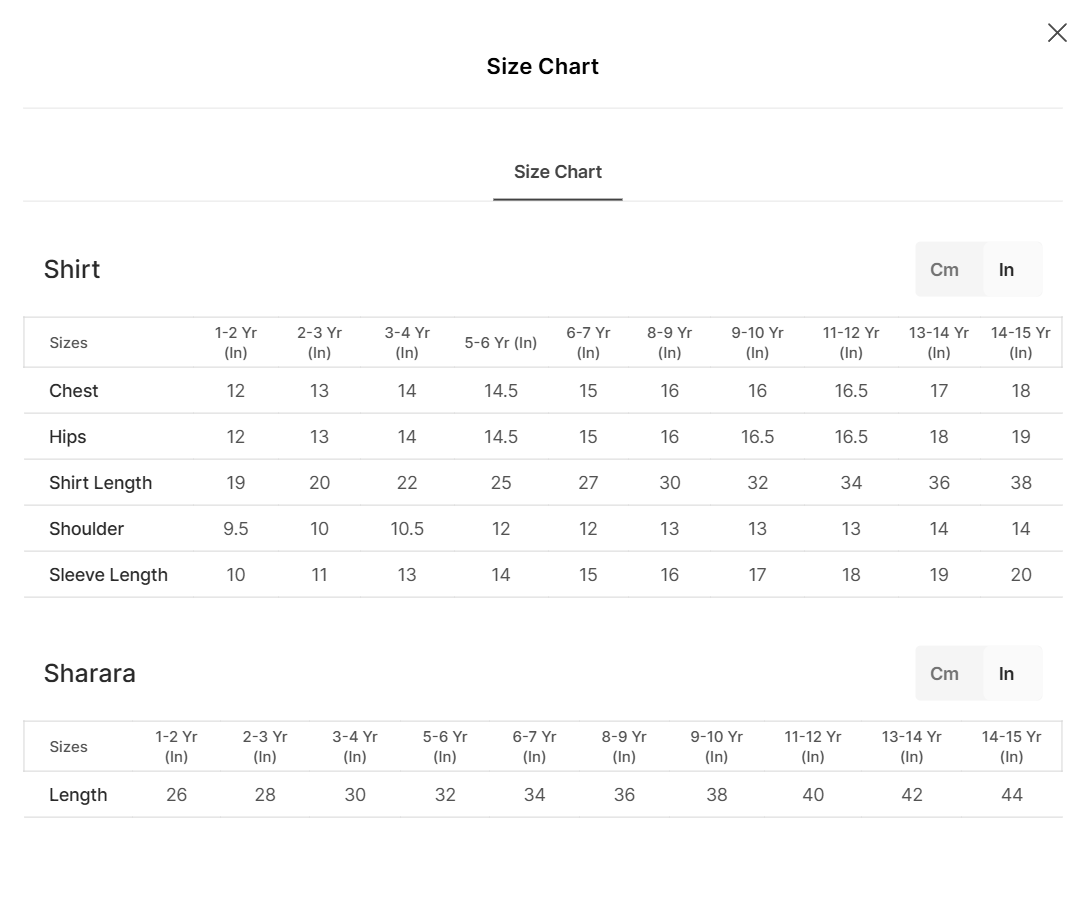The image size is (1082, 923).
Task: Click the Sharara section heading
Action: tap(89, 673)
